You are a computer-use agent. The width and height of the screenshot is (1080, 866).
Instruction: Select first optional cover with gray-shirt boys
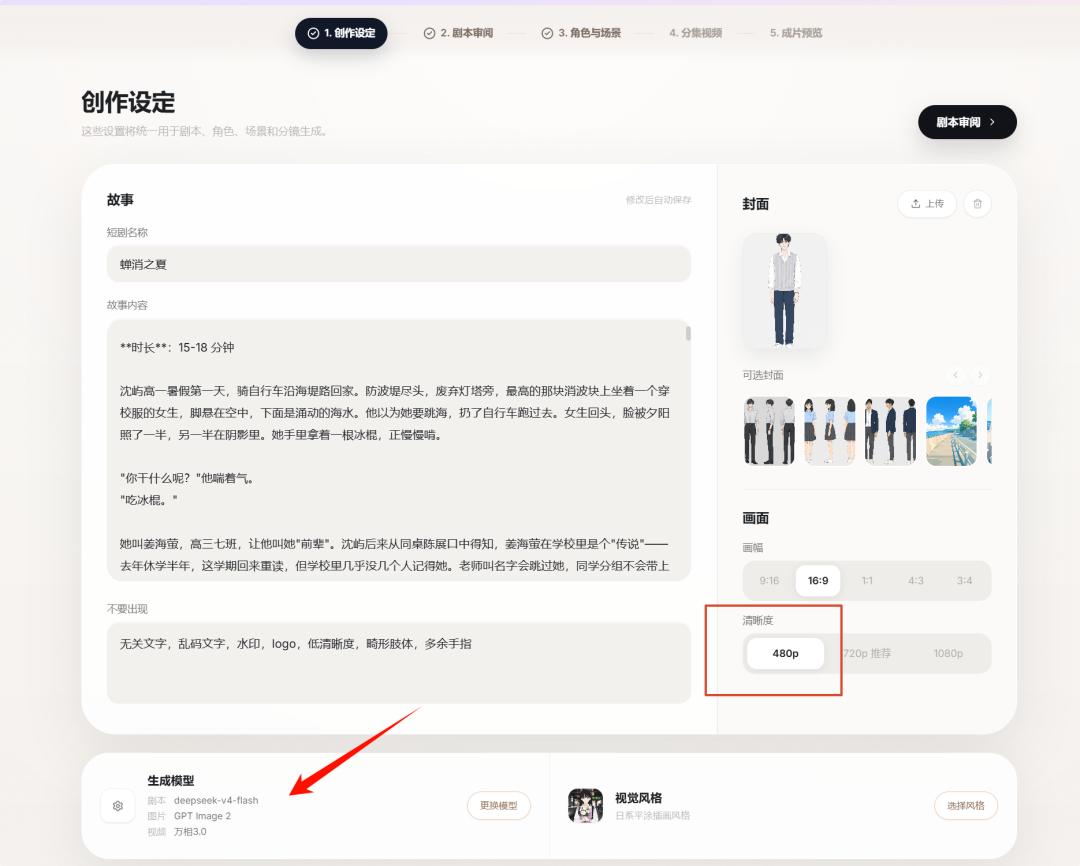(769, 431)
